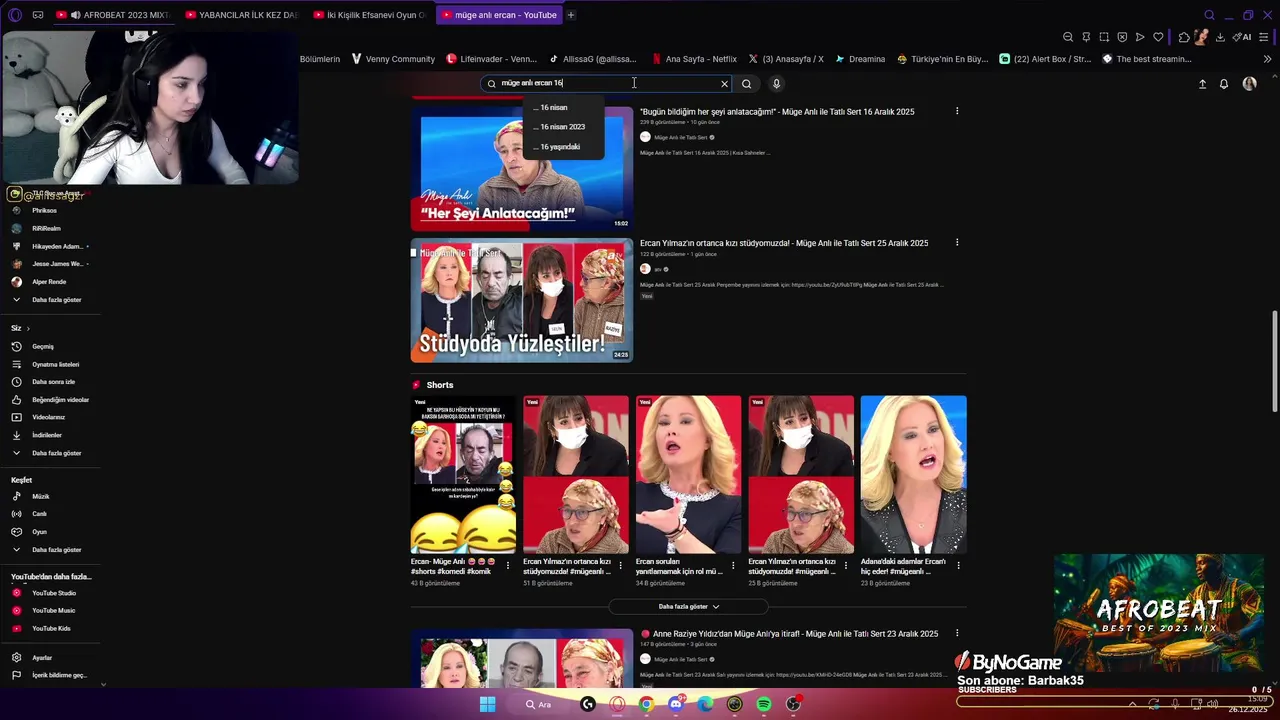Open 'Stüdyoda Yüzleştiler!' video thumbnail
The image size is (1280, 720).
click(x=522, y=299)
